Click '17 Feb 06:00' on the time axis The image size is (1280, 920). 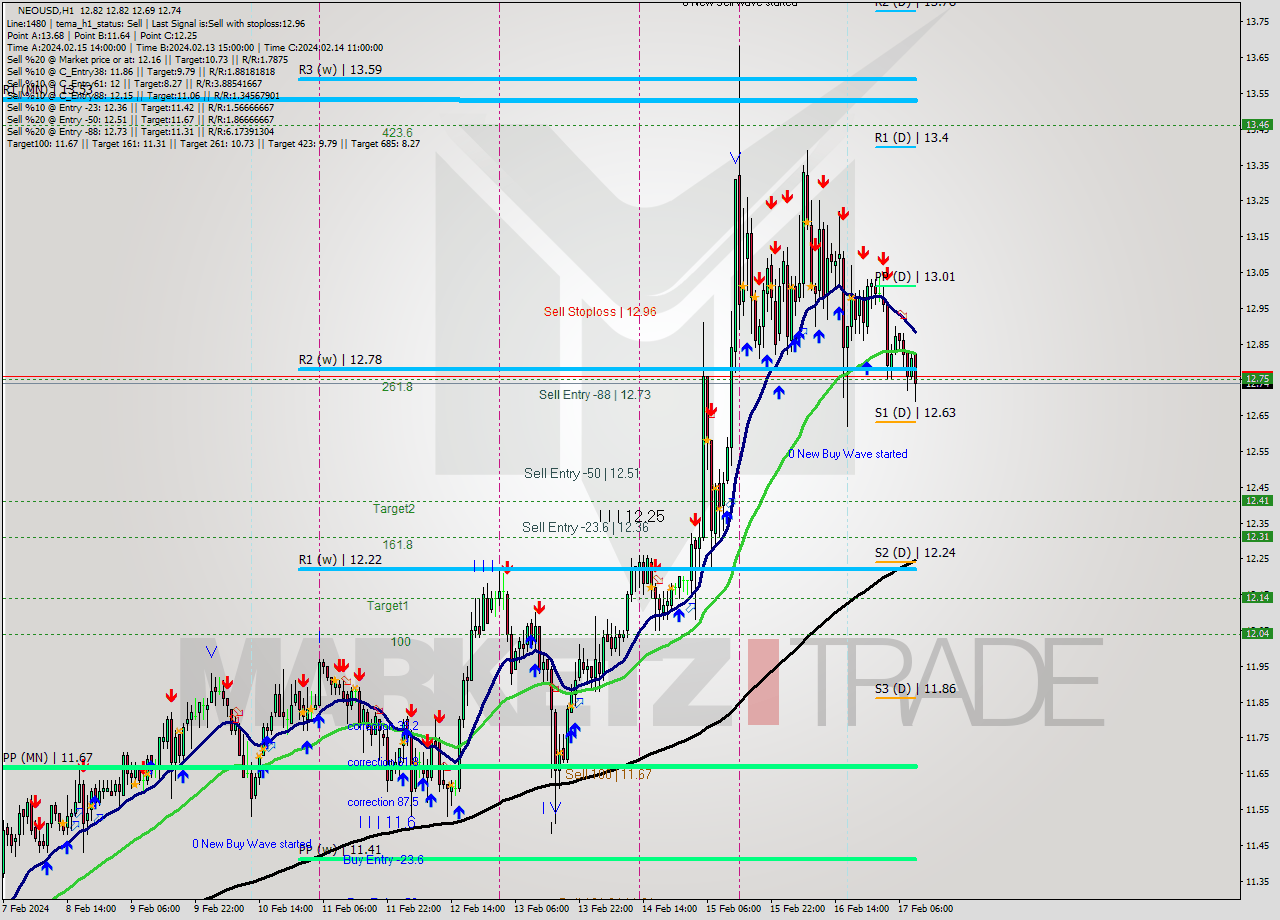pos(925,909)
